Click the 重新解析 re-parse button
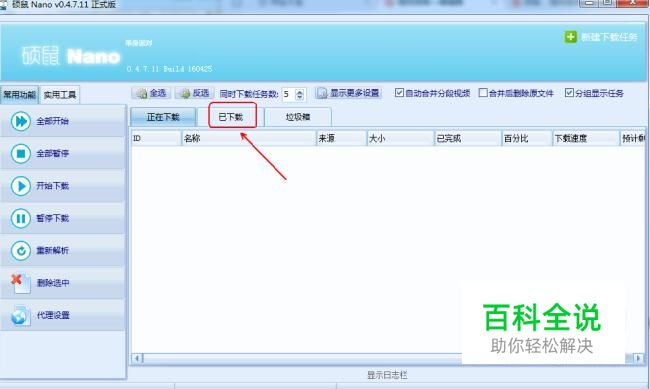The height and width of the screenshot is (389, 650). point(63,251)
